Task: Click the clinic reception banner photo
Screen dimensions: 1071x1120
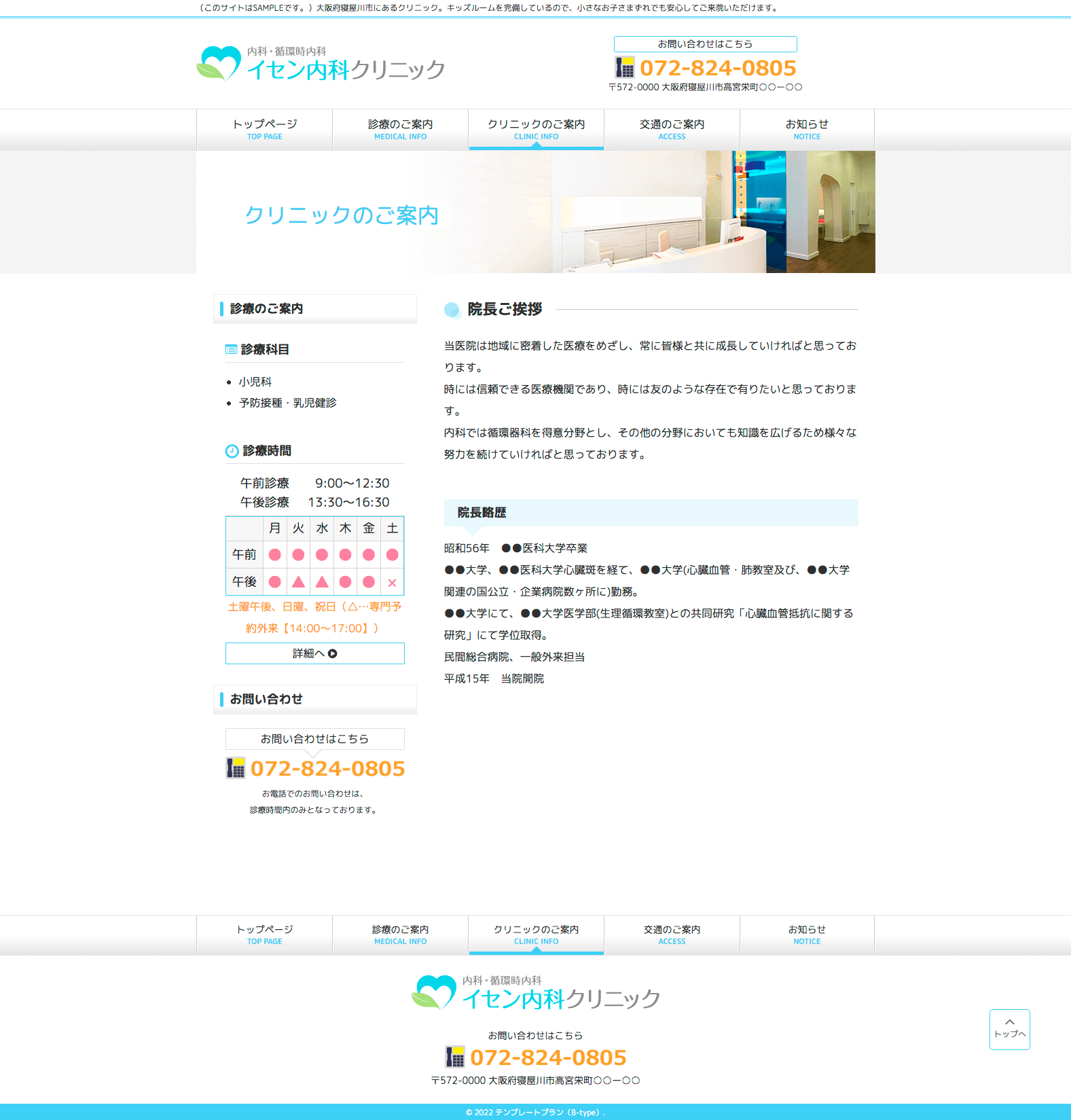Action: (712, 212)
